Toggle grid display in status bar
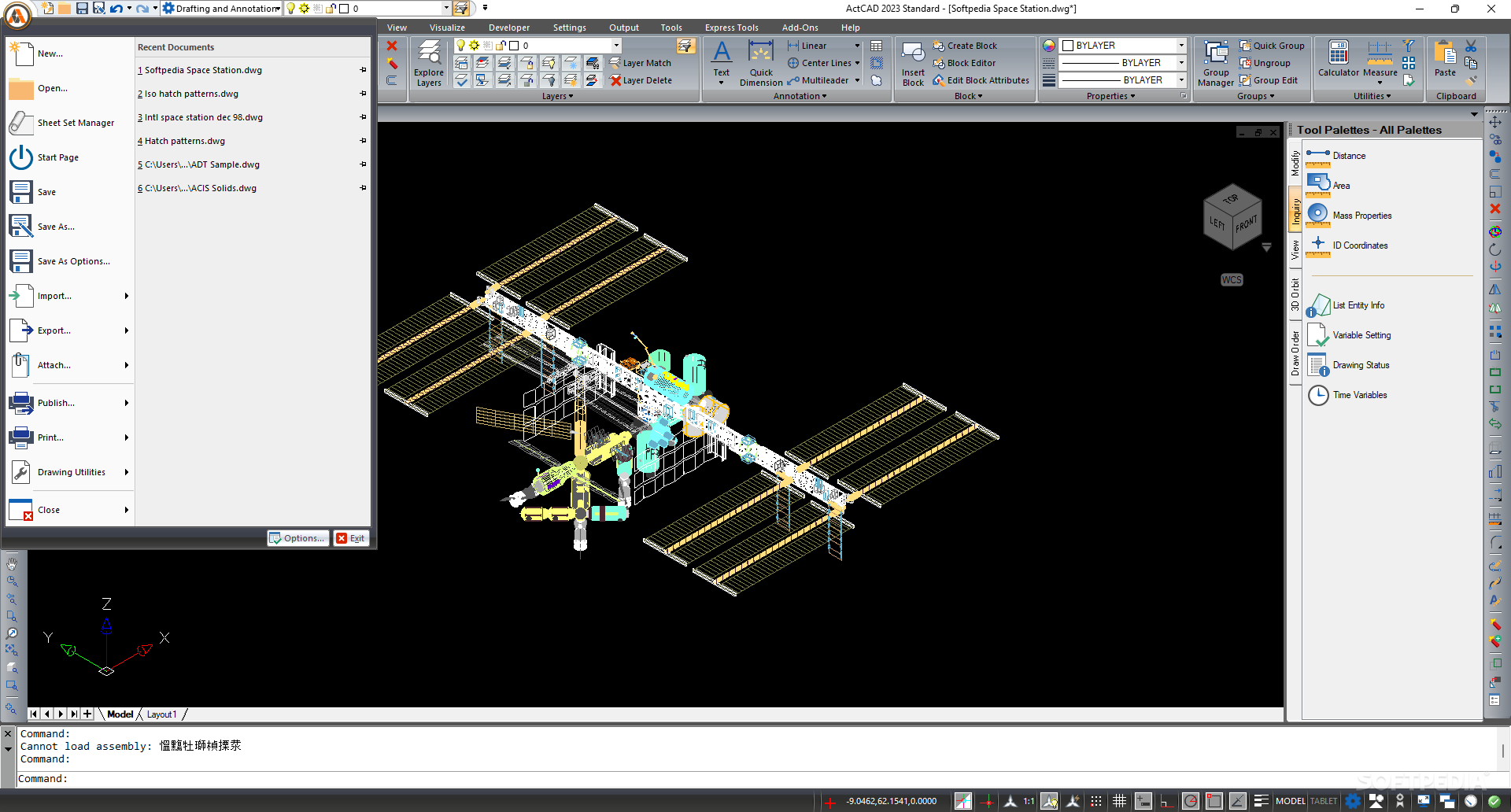The width and height of the screenshot is (1511, 812). coord(1119,801)
